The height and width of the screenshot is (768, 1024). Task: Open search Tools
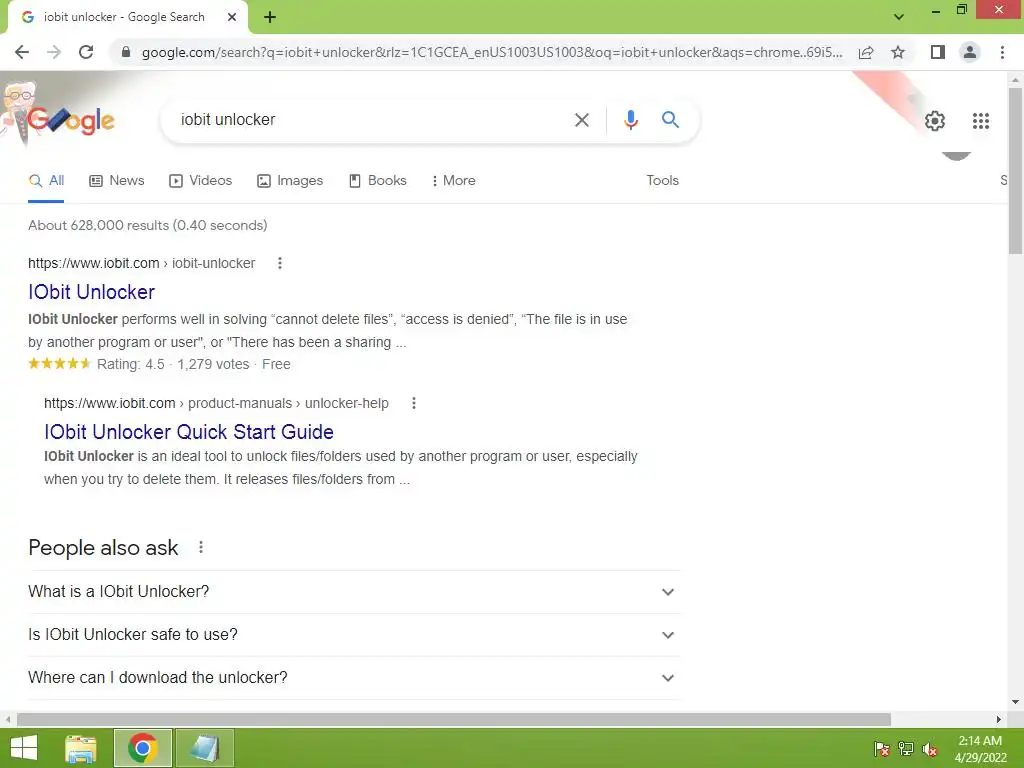662,180
